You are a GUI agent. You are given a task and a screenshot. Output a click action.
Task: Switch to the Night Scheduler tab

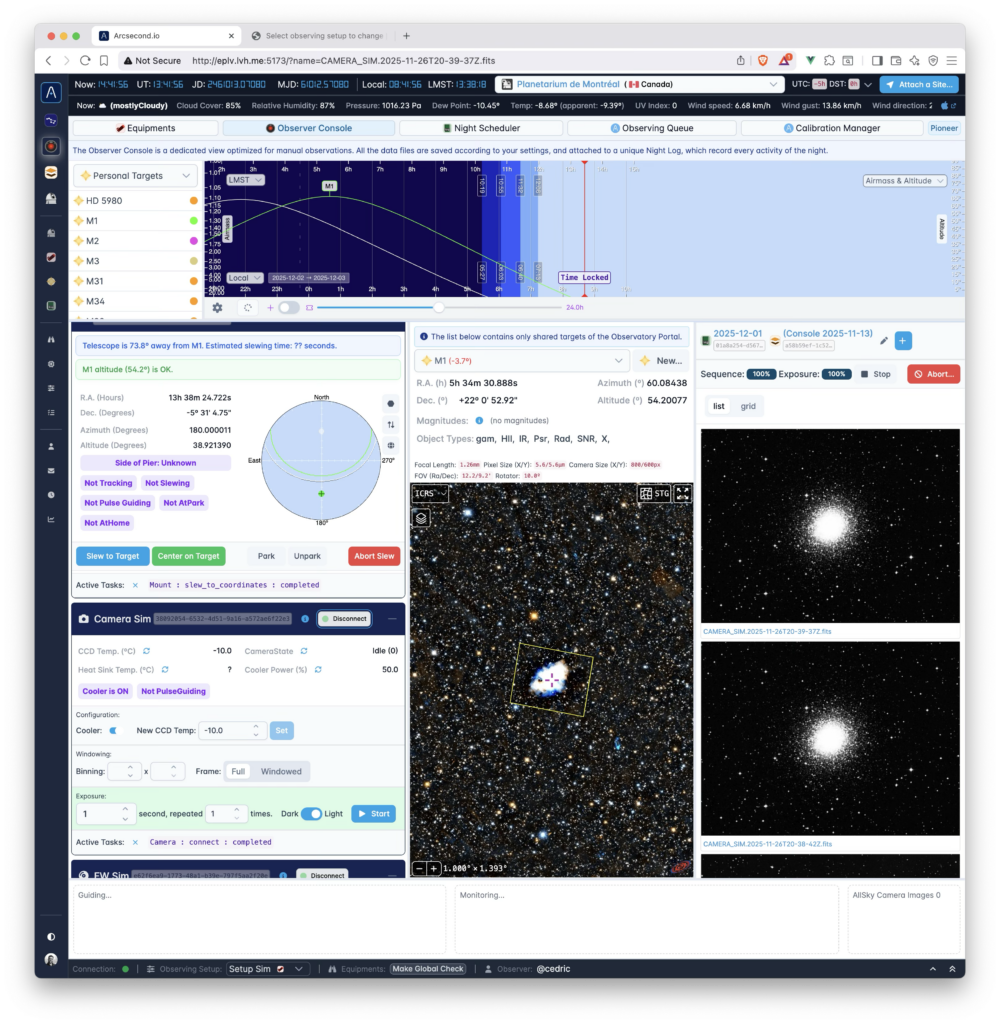(480, 128)
